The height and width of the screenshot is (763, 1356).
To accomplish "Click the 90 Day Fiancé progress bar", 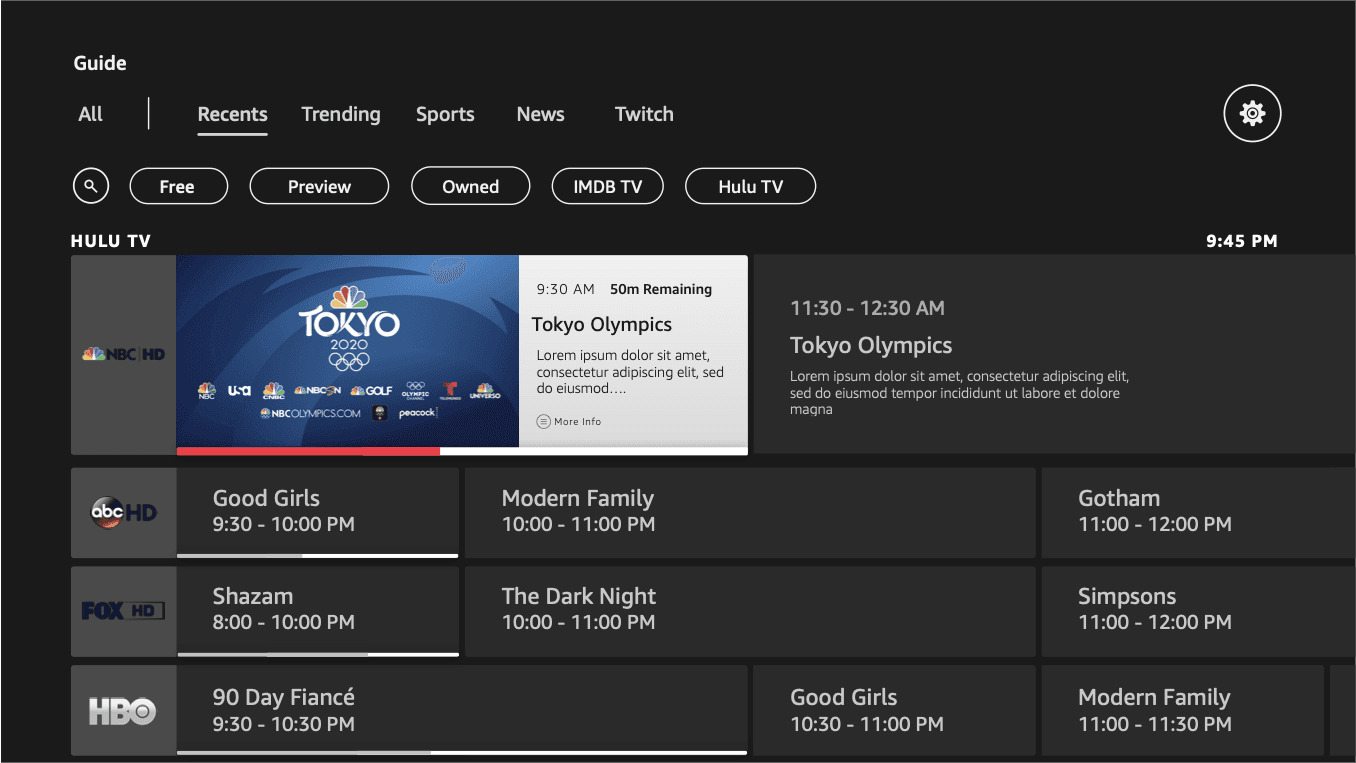I will click(x=462, y=752).
